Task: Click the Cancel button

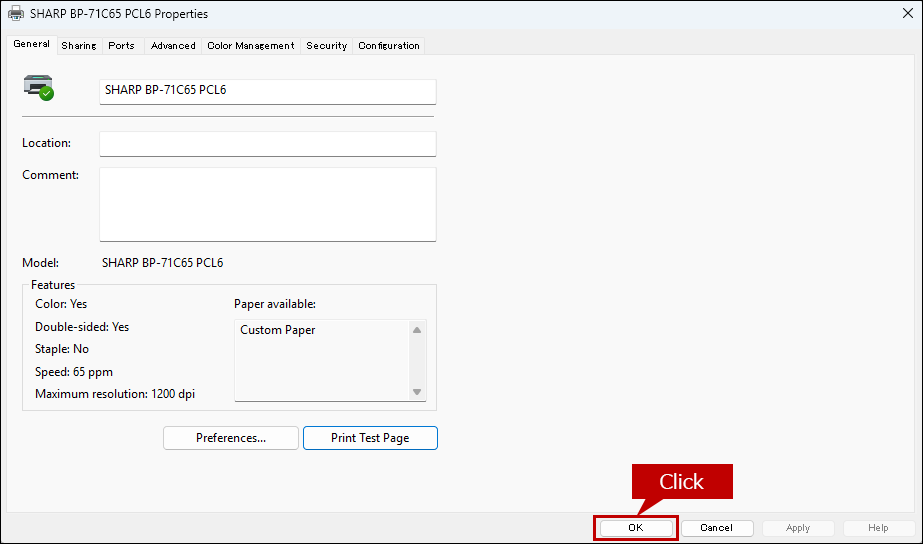Action: (717, 528)
